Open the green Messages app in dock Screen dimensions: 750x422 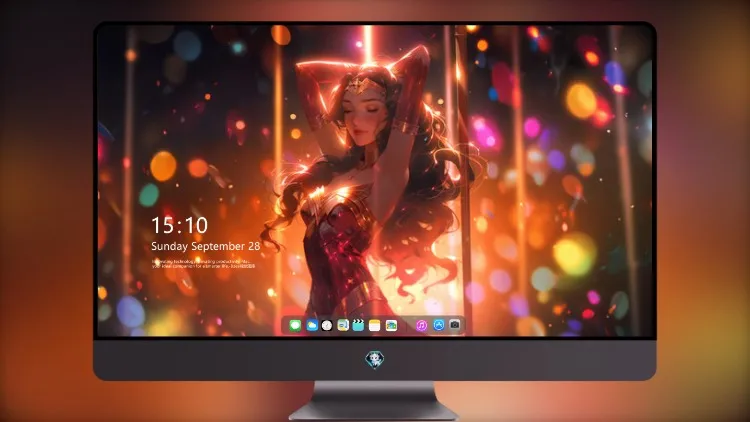pos(295,325)
